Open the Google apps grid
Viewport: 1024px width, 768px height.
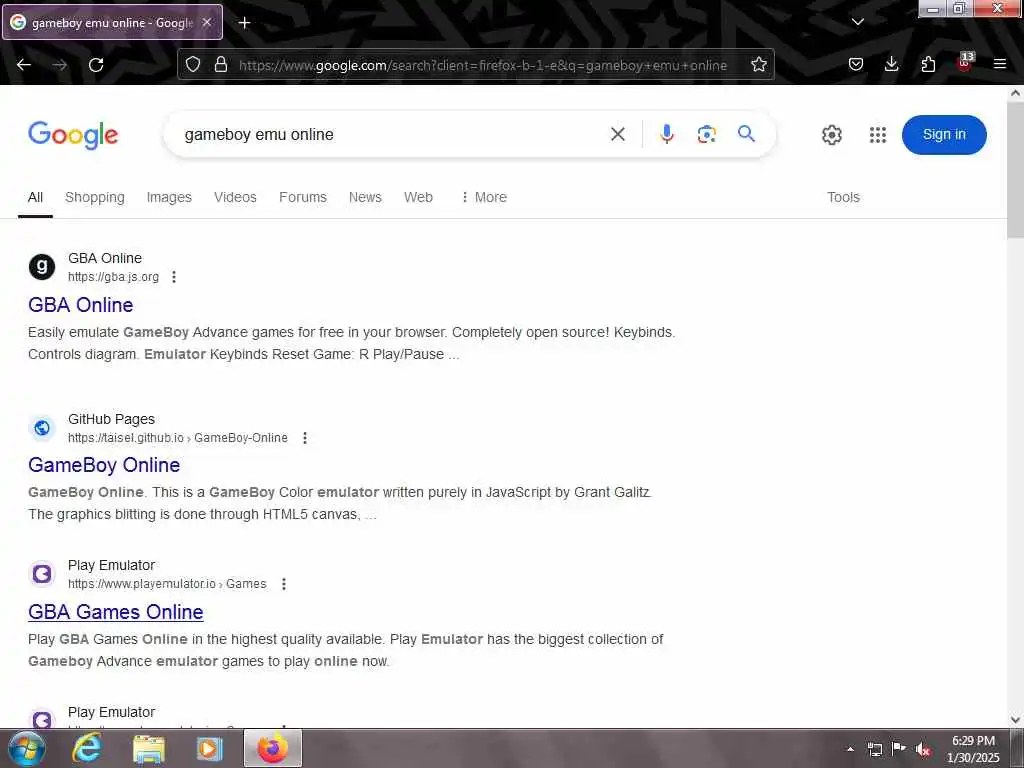(878, 135)
